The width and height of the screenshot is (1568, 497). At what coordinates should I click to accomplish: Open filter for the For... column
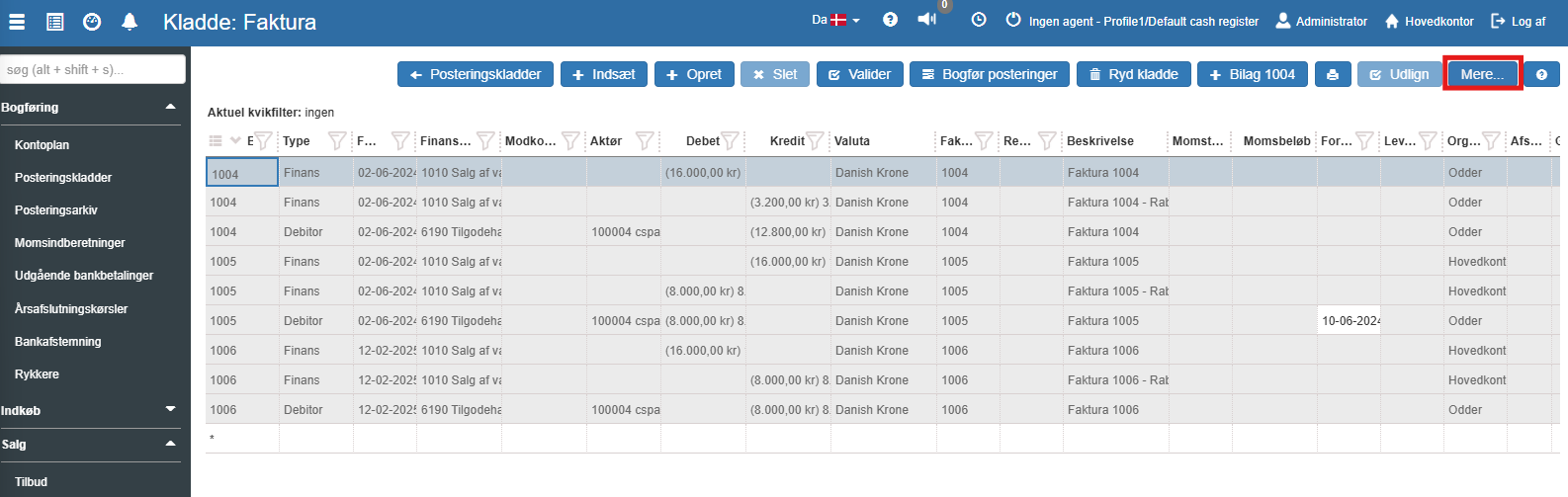(x=1364, y=141)
